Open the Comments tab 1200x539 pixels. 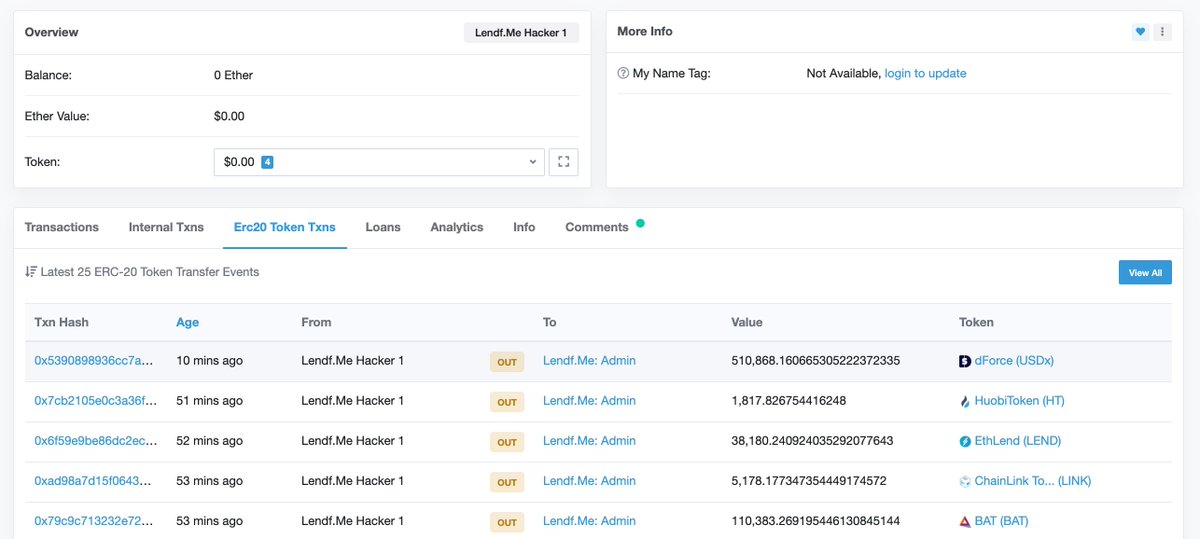(597, 227)
